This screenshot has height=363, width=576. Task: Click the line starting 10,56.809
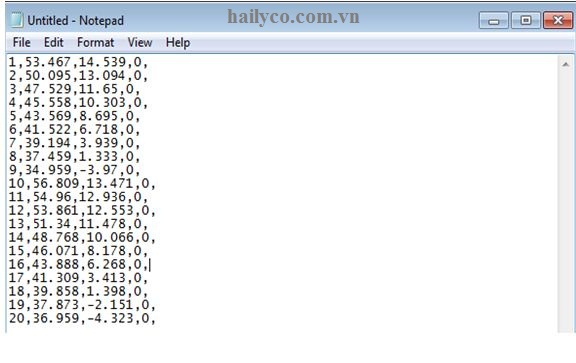tap(82, 183)
